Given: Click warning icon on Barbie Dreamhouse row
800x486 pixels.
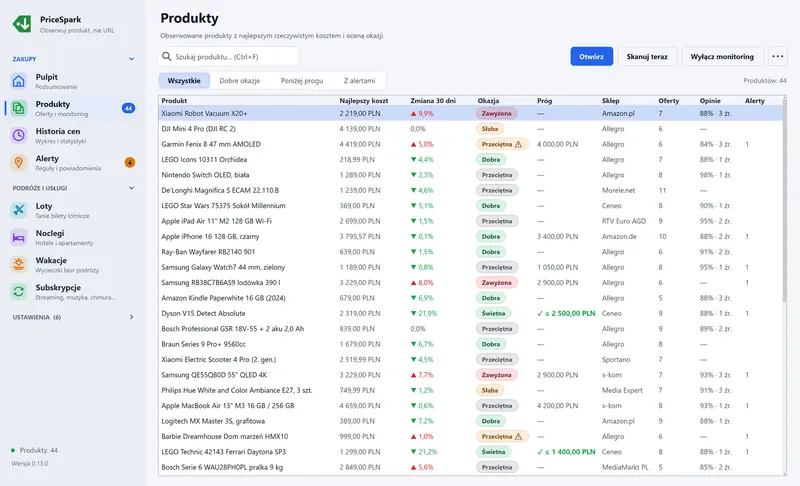Looking at the screenshot, I should coord(518,437).
